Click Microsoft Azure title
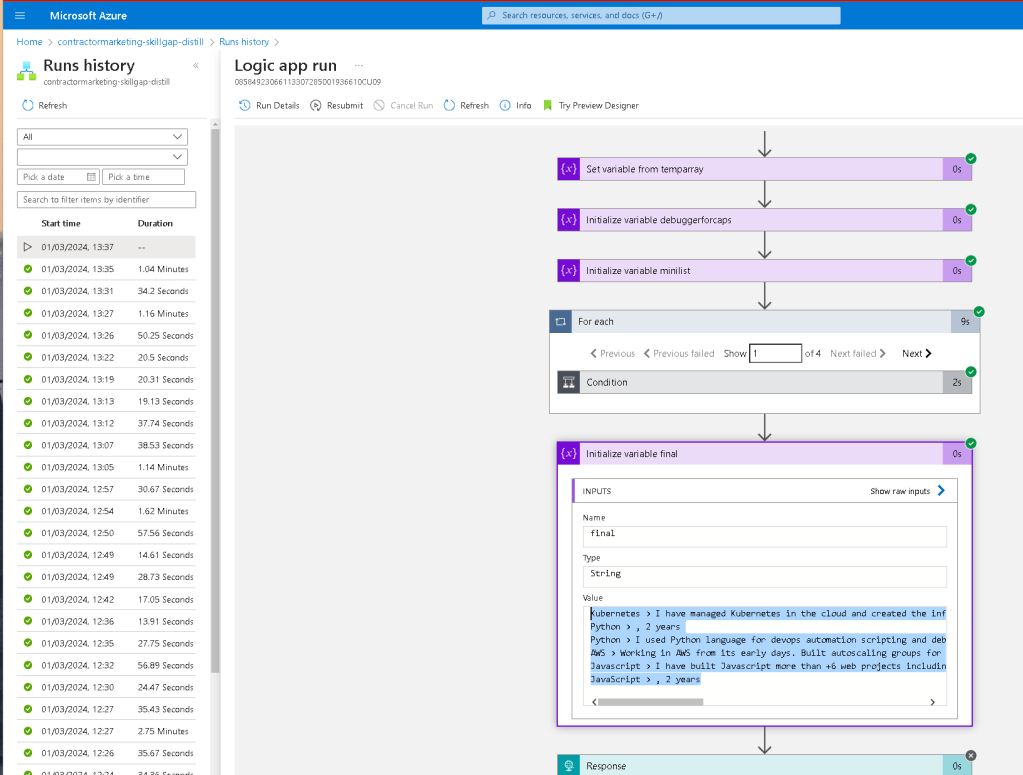Screen dimensions: 1023x775 (x=88, y=15)
